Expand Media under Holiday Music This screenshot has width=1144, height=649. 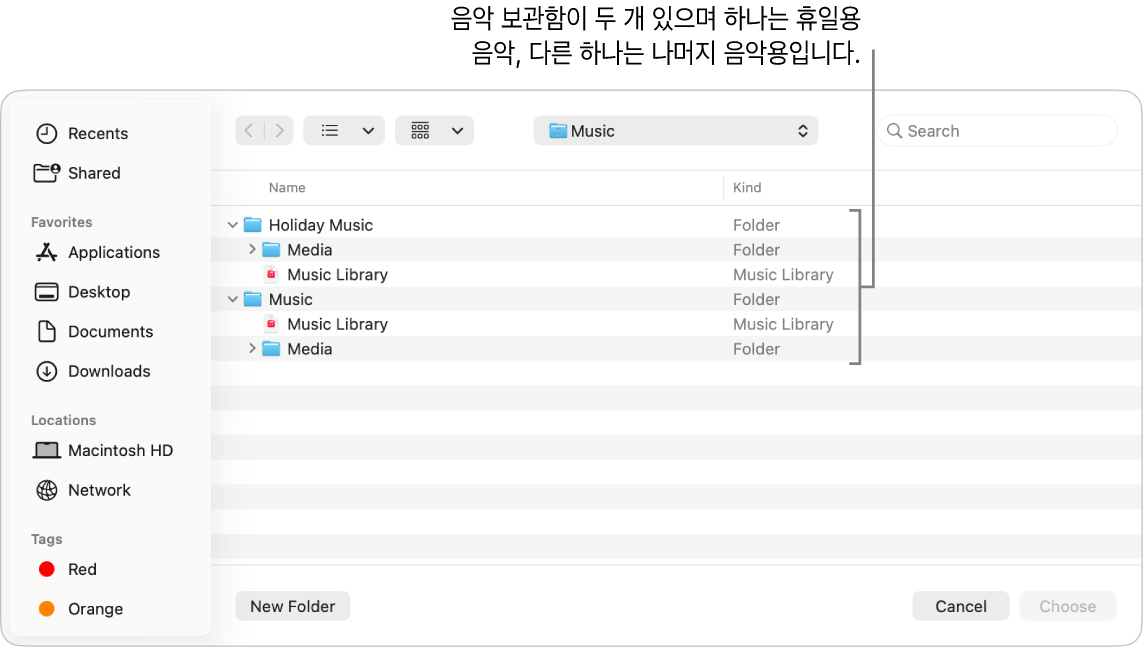pos(252,249)
